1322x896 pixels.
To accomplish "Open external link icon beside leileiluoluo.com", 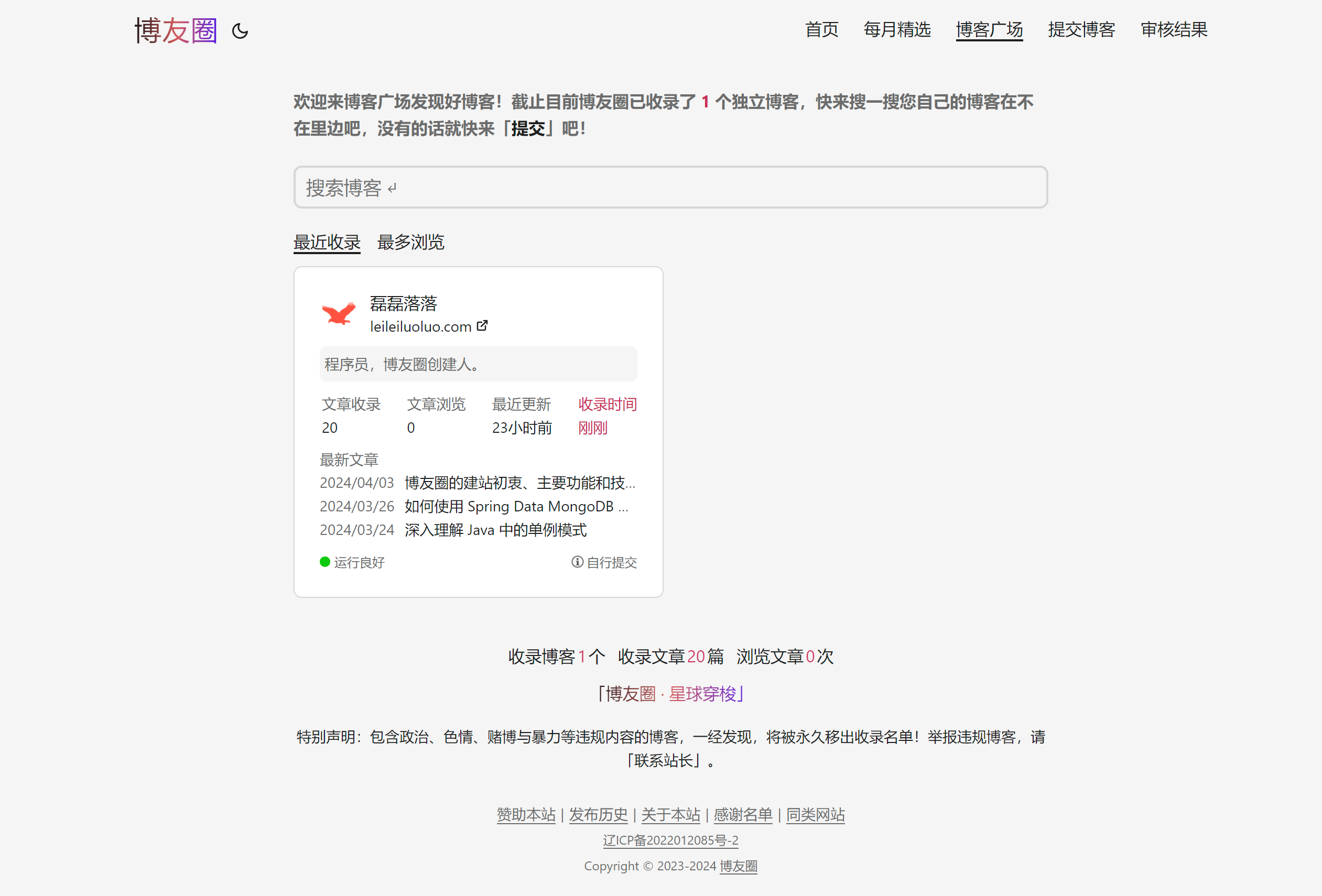I will click(x=482, y=326).
